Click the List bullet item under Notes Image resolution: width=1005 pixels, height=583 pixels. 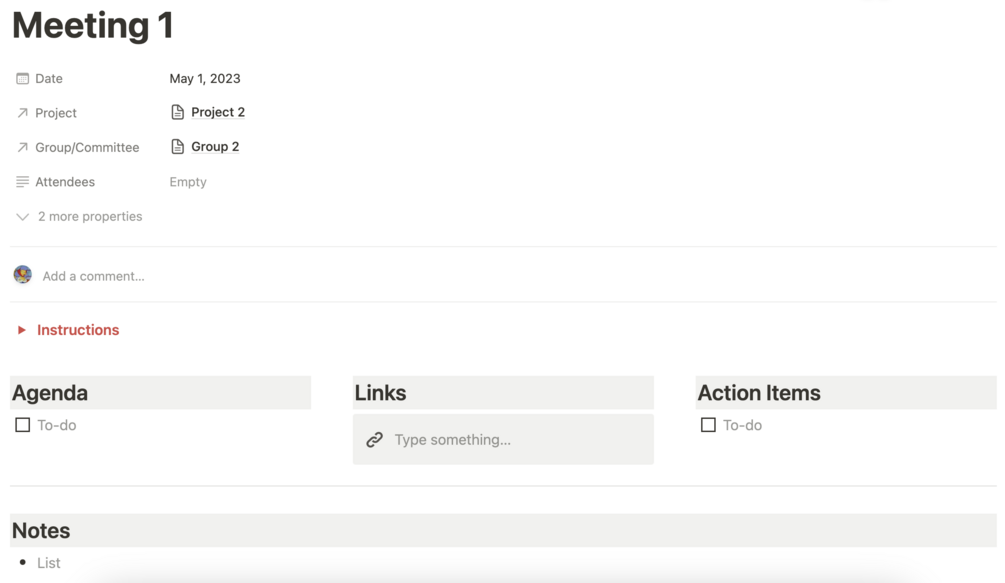pyautogui.click(x=49, y=563)
